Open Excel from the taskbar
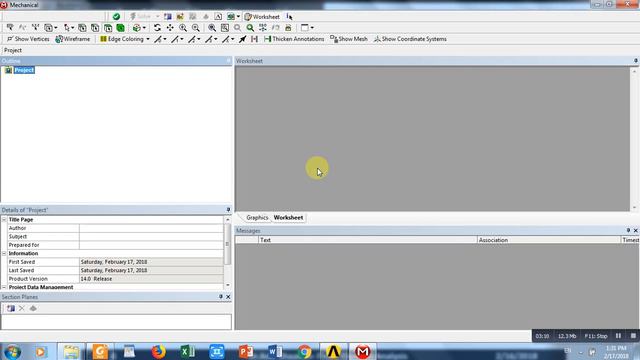The height and width of the screenshot is (360, 640). point(187,351)
